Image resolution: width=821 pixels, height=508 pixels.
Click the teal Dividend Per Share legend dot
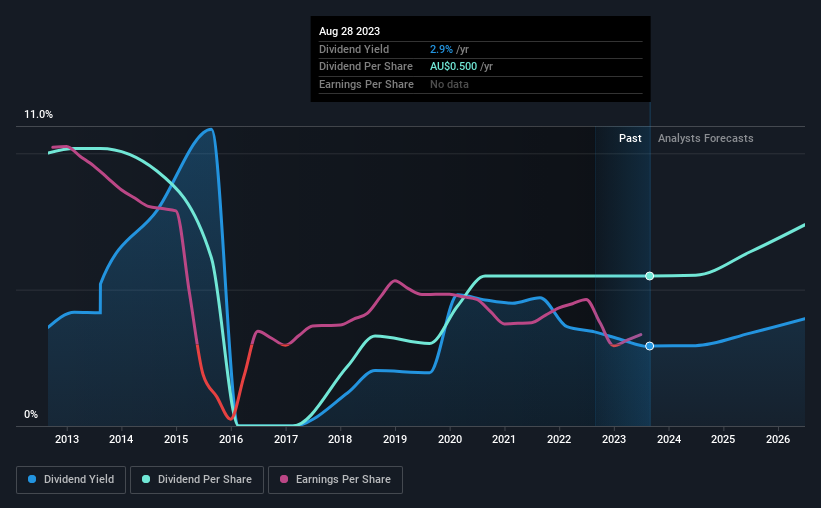(x=146, y=479)
